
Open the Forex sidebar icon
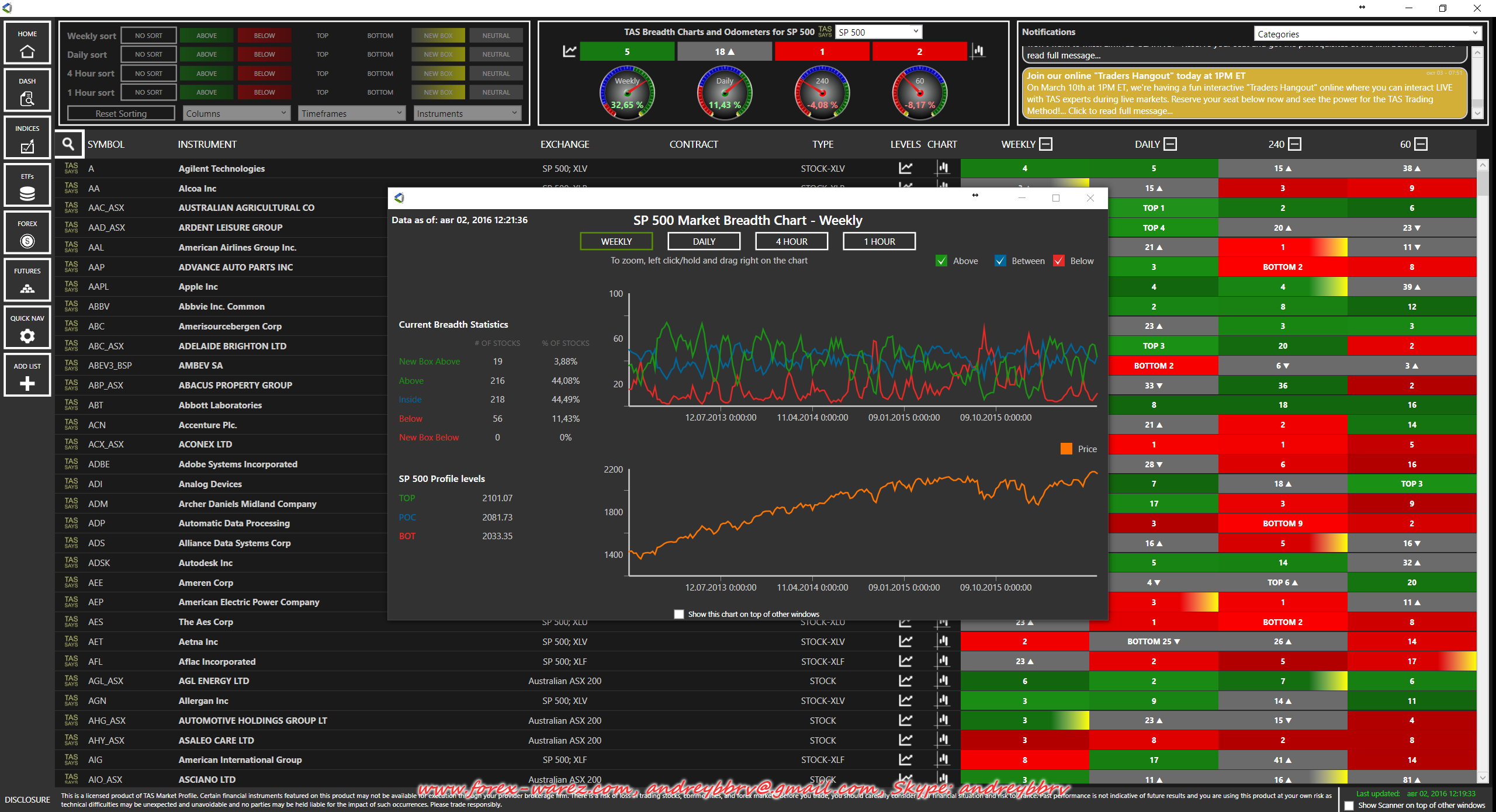27,233
